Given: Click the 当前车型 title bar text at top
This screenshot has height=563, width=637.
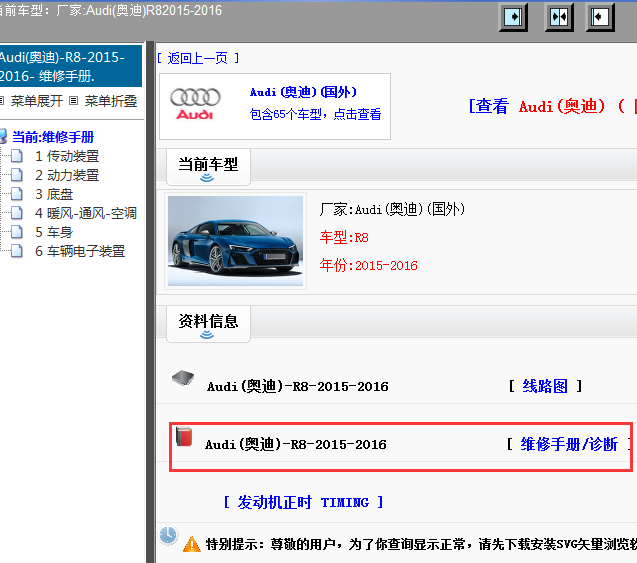Looking at the screenshot, I should 110,10.
